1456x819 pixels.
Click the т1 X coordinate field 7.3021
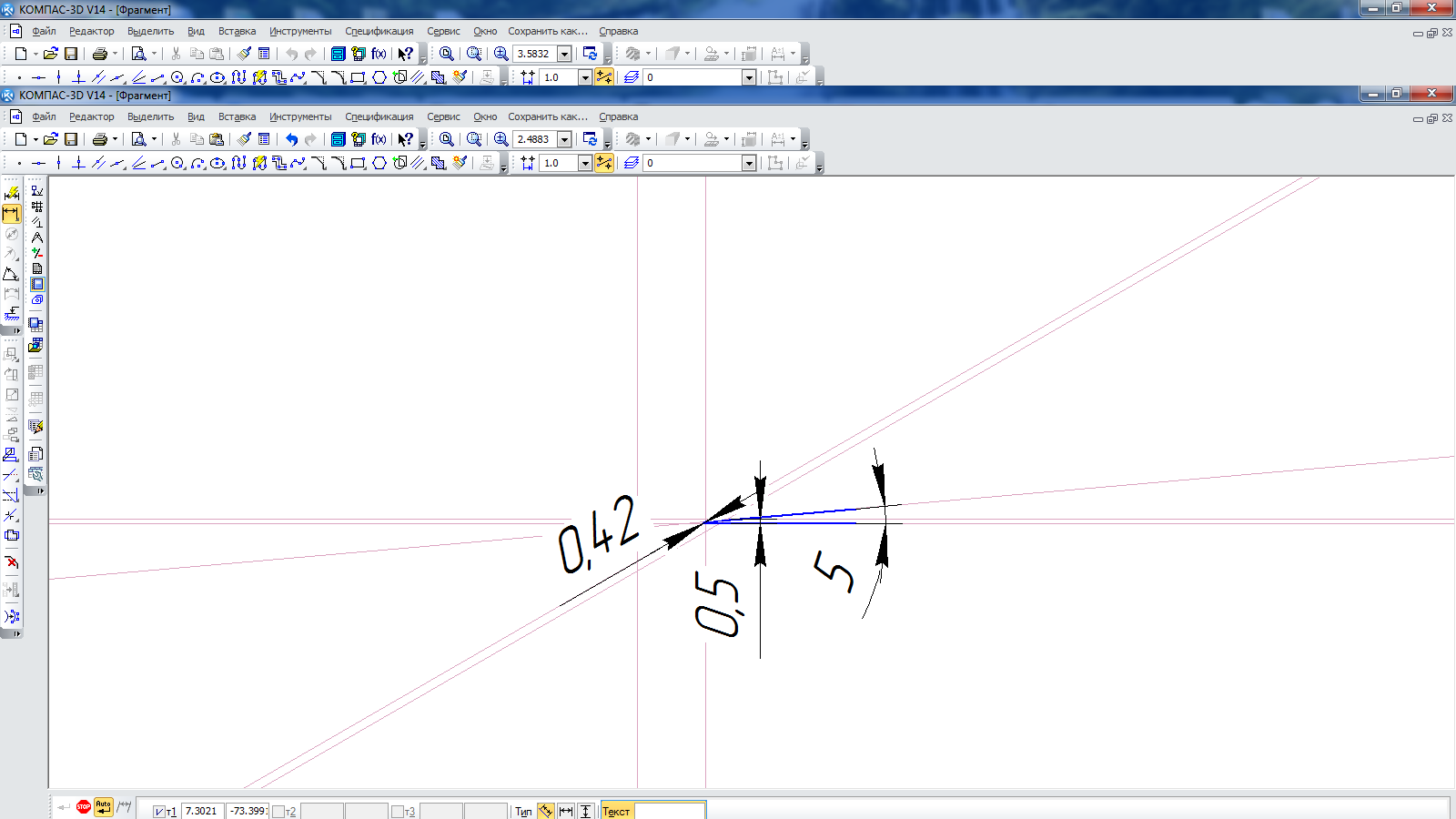201,811
